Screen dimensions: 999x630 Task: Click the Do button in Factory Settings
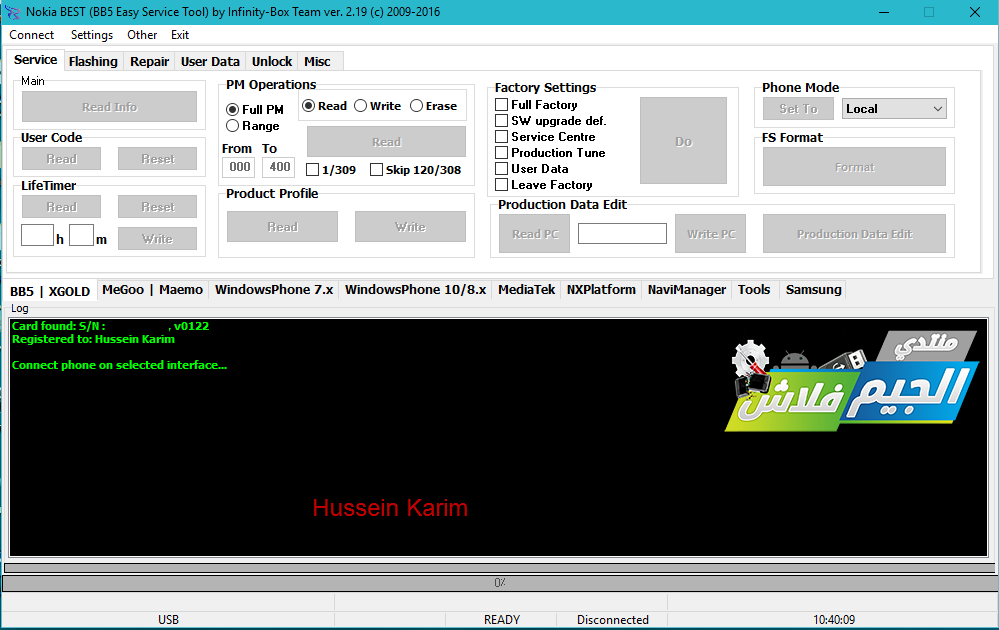[x=683, y=141]
